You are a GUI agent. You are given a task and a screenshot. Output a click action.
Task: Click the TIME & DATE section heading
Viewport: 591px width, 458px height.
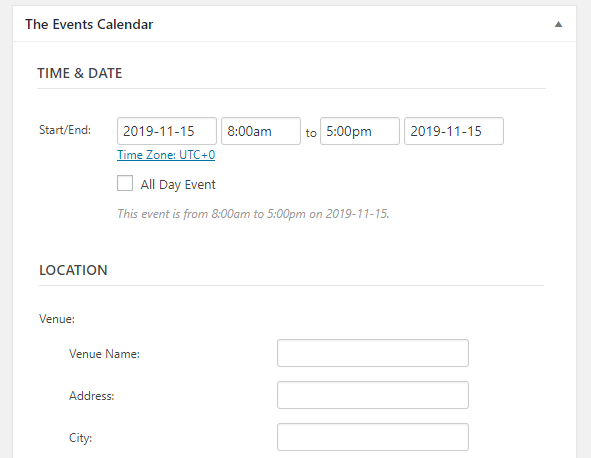(80, 73)
